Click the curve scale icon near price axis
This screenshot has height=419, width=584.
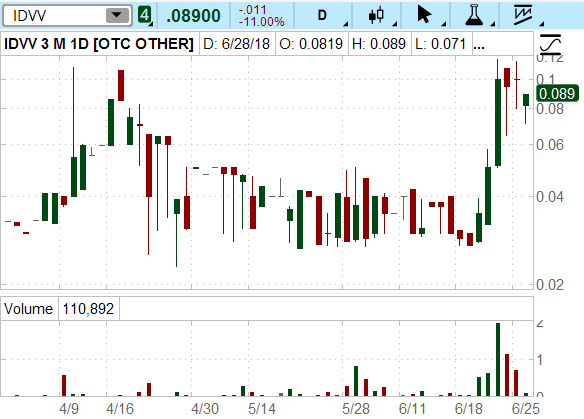coord(550,44)
